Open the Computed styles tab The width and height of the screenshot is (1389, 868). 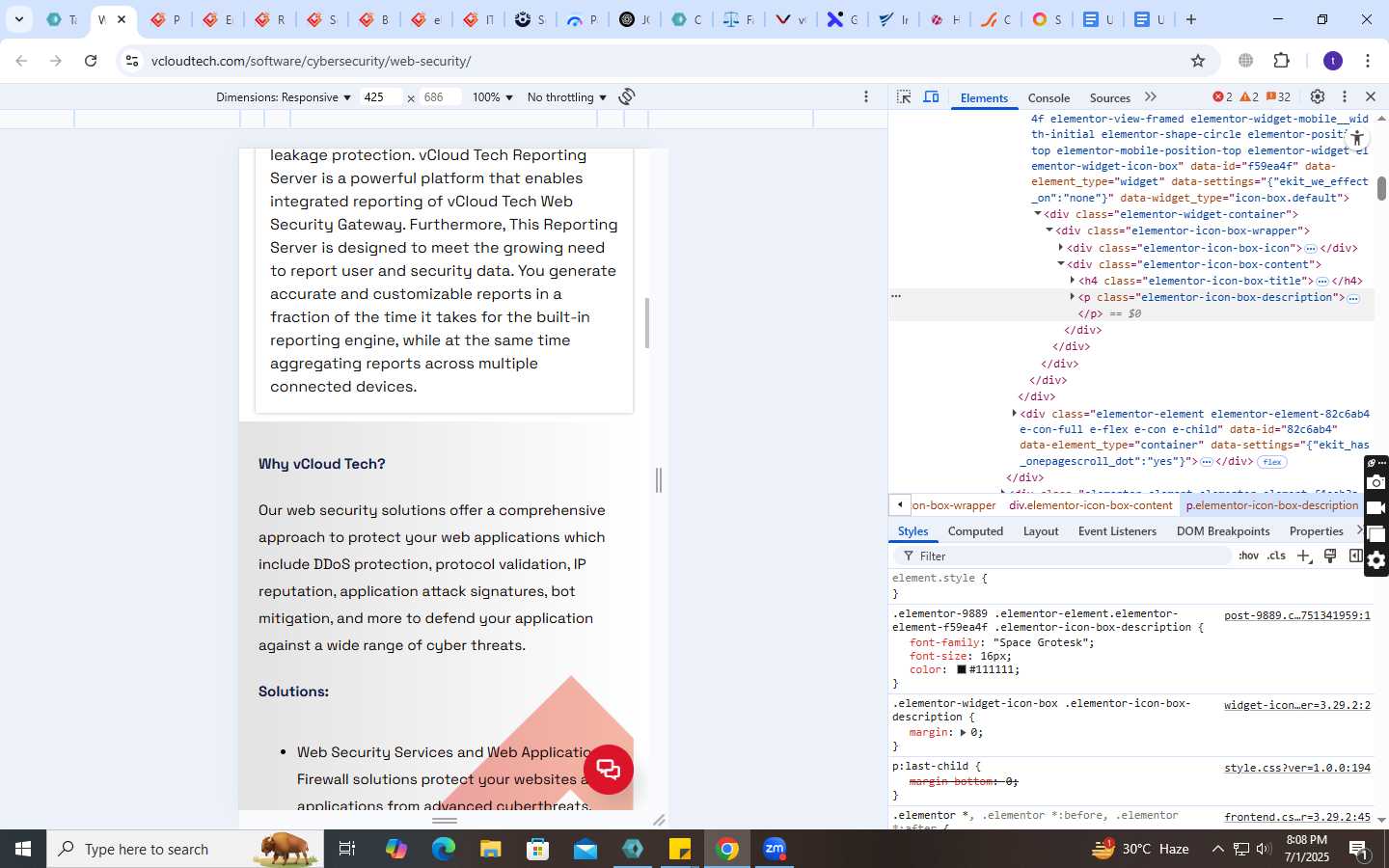click(x=975, y=531)
